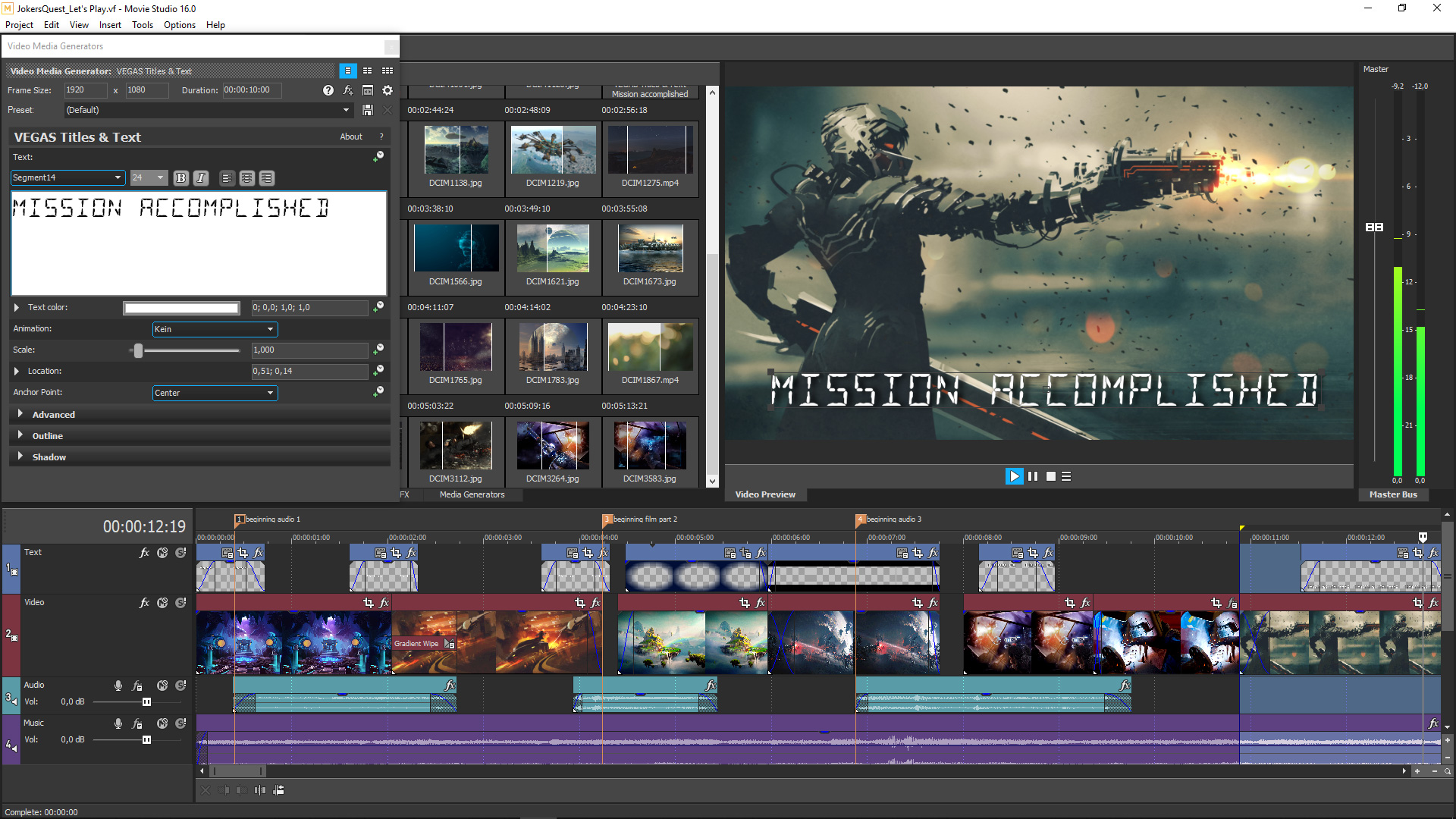Image resolution: width=1456 pixels, height=819 pixels.
Task: Start playback with the Play button in Video Preview
Action: click(1014, 476)
